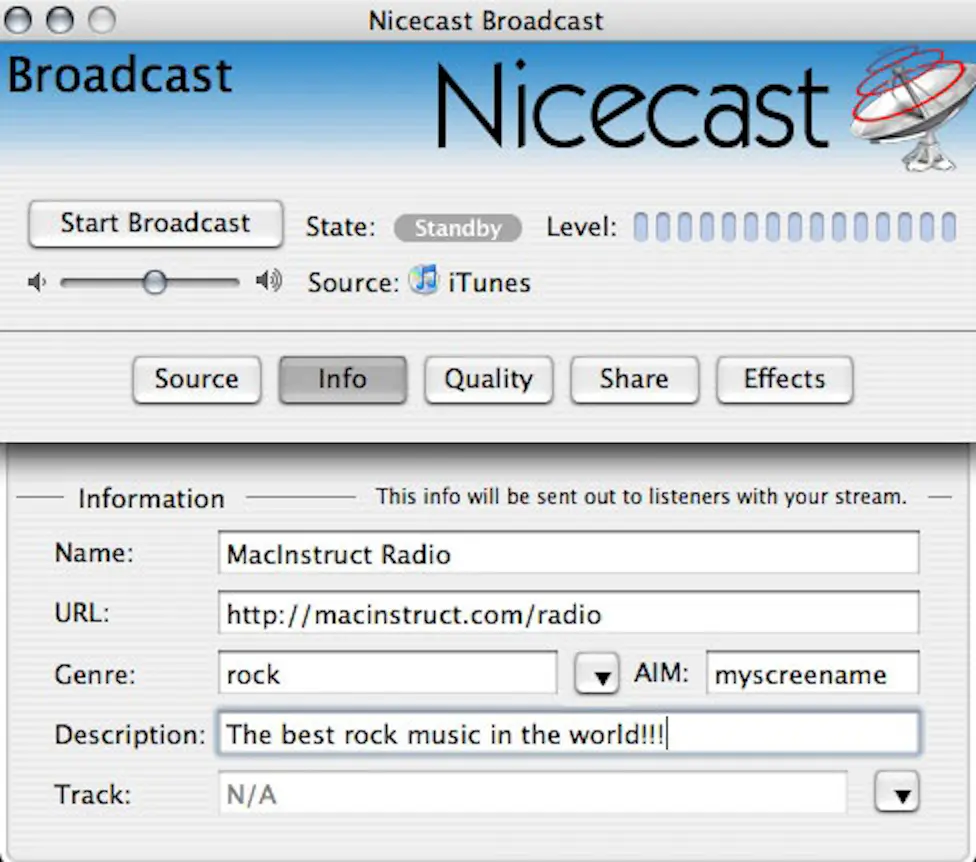Open the Share tab
This screenshot has width=976, height=862.
pos(634,380)
